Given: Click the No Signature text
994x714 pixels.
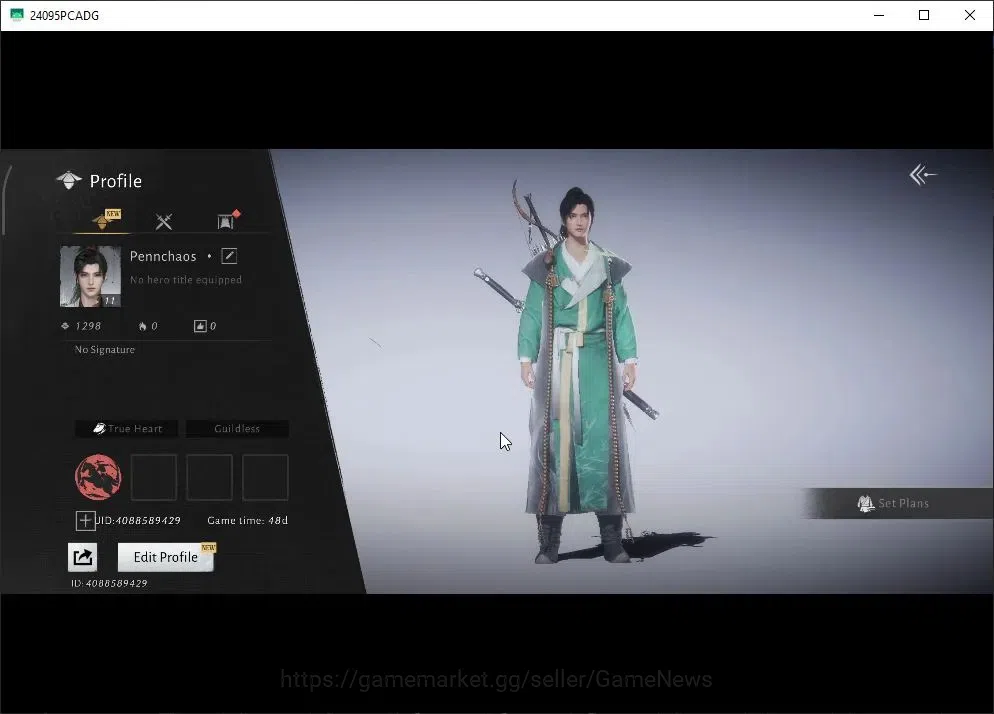Looking at the screenshot, I should (x=105, y=349).
